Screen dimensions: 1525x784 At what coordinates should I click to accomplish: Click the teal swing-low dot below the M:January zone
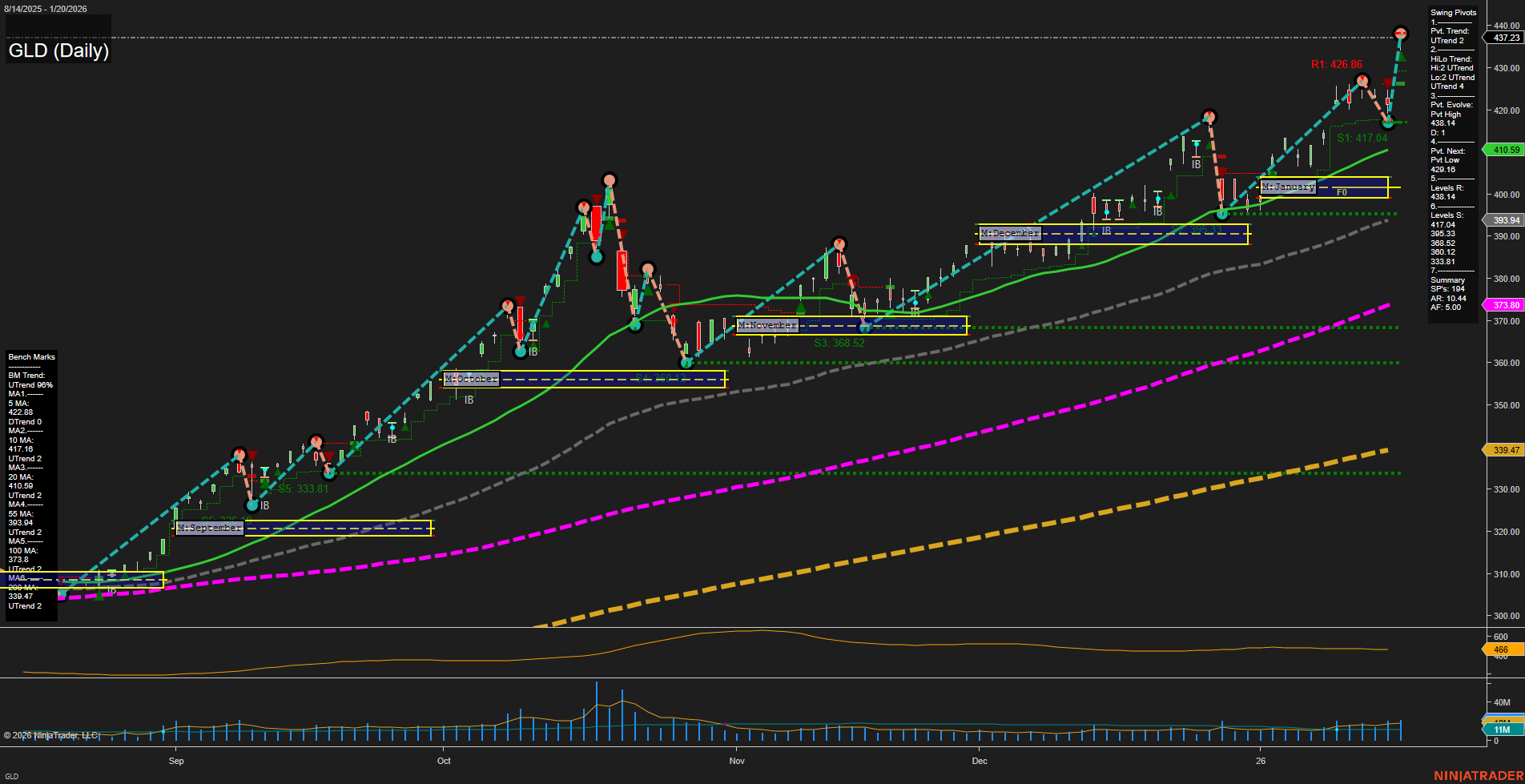(1222, 214)
